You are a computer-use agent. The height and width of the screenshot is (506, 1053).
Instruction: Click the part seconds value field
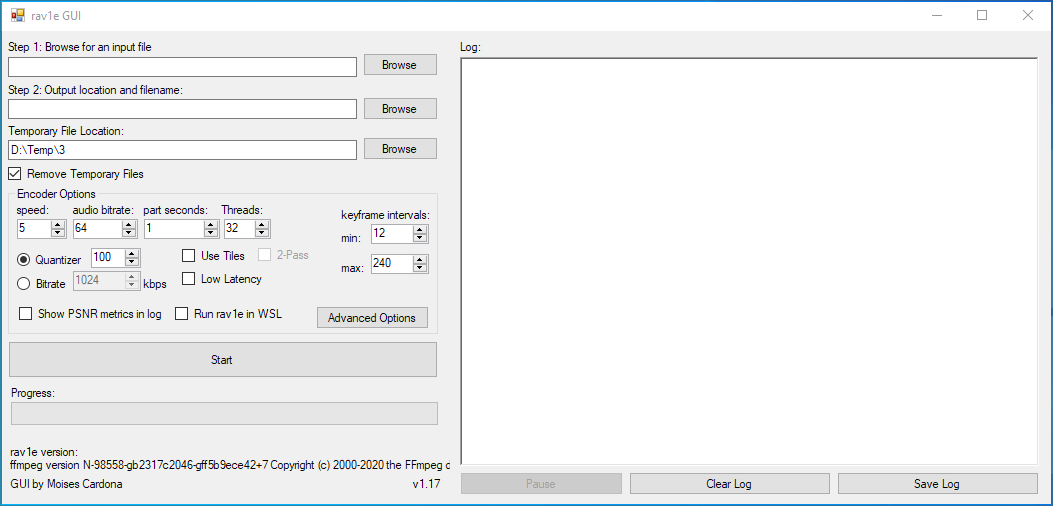174,228
